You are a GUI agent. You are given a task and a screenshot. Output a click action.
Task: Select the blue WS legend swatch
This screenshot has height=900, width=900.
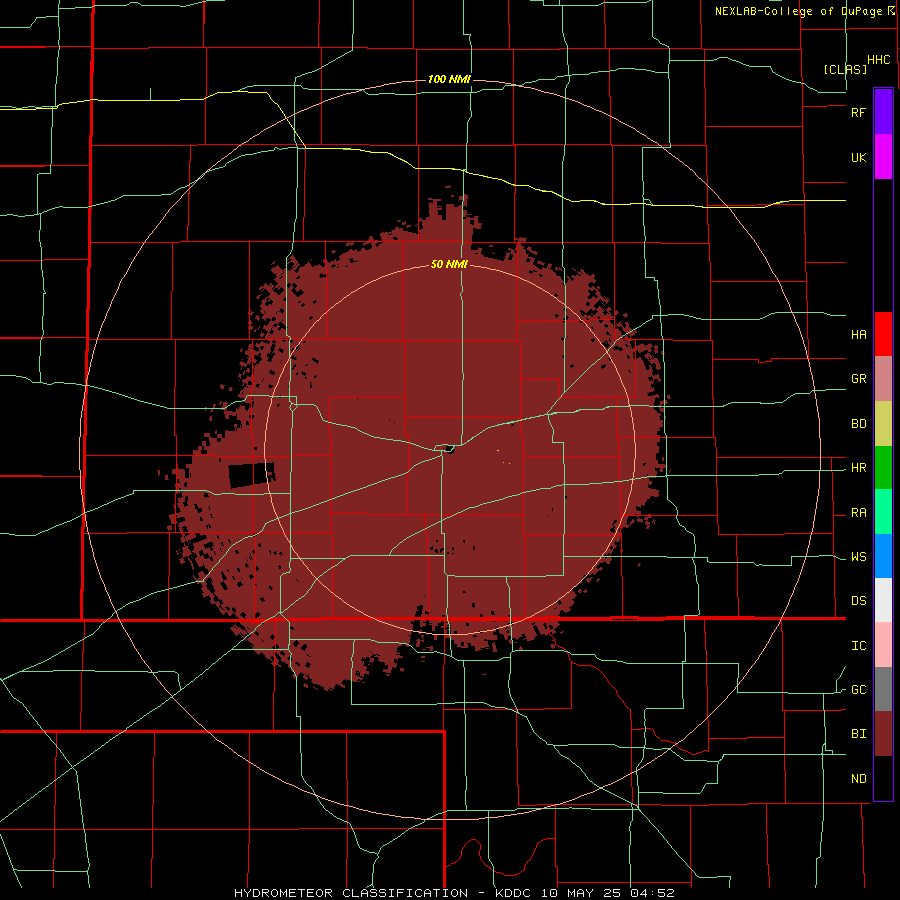coord(883,556)
